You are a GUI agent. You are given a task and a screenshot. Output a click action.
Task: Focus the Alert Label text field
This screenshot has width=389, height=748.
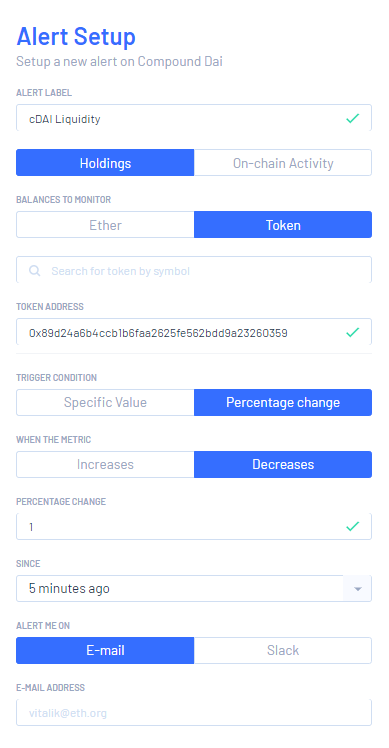pos(194,118)
